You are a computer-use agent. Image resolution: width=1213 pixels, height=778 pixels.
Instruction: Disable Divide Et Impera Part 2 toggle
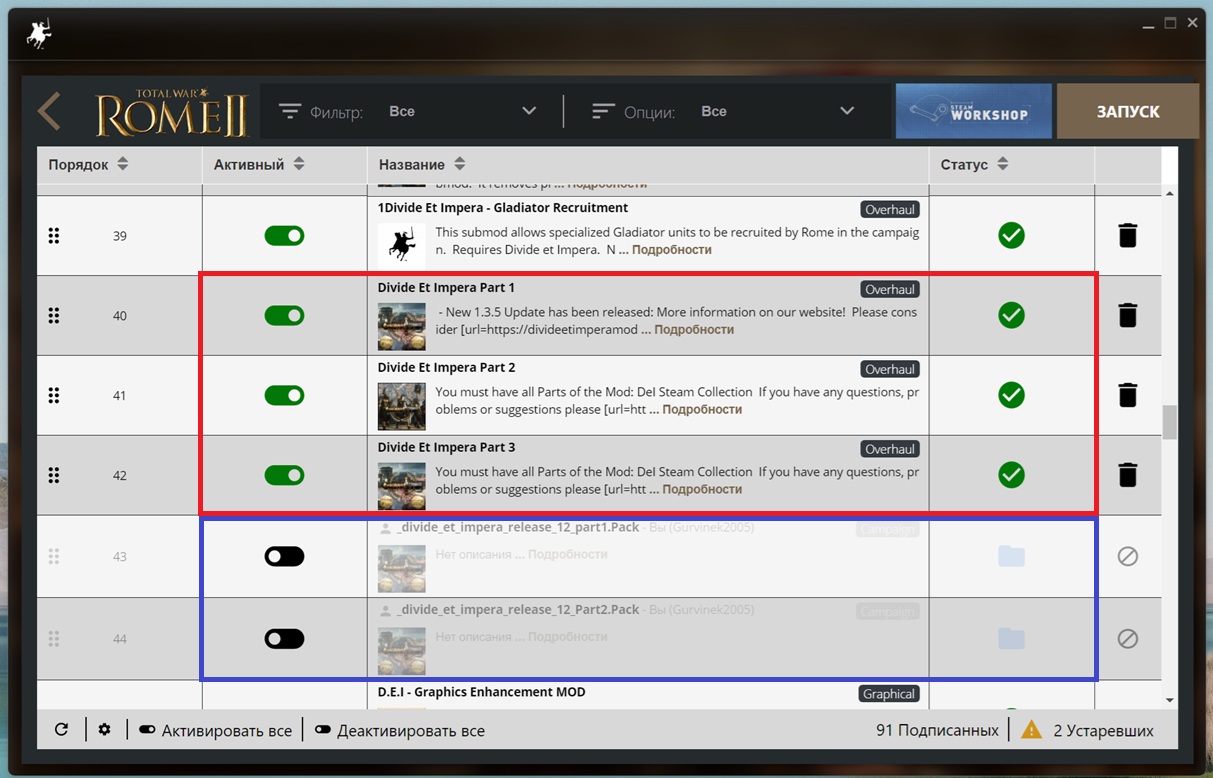tap(284, 395)
